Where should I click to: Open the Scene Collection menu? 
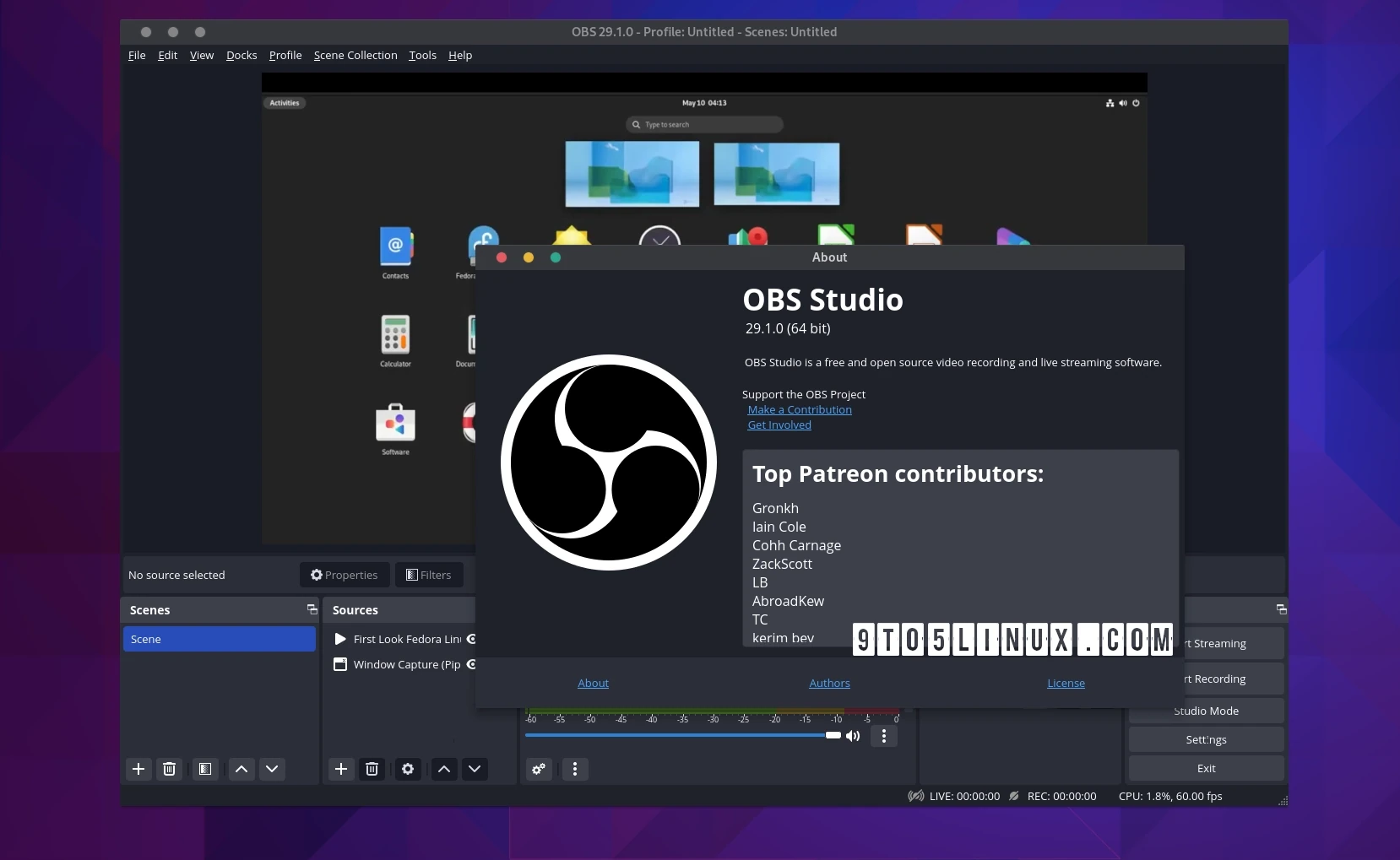pyautogui.click(x=355, y=56)
